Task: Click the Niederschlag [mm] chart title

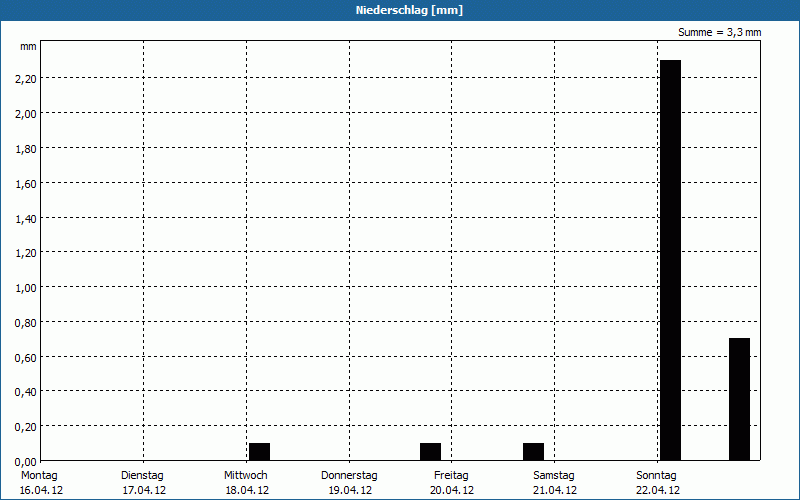Action: click(409, 10)
